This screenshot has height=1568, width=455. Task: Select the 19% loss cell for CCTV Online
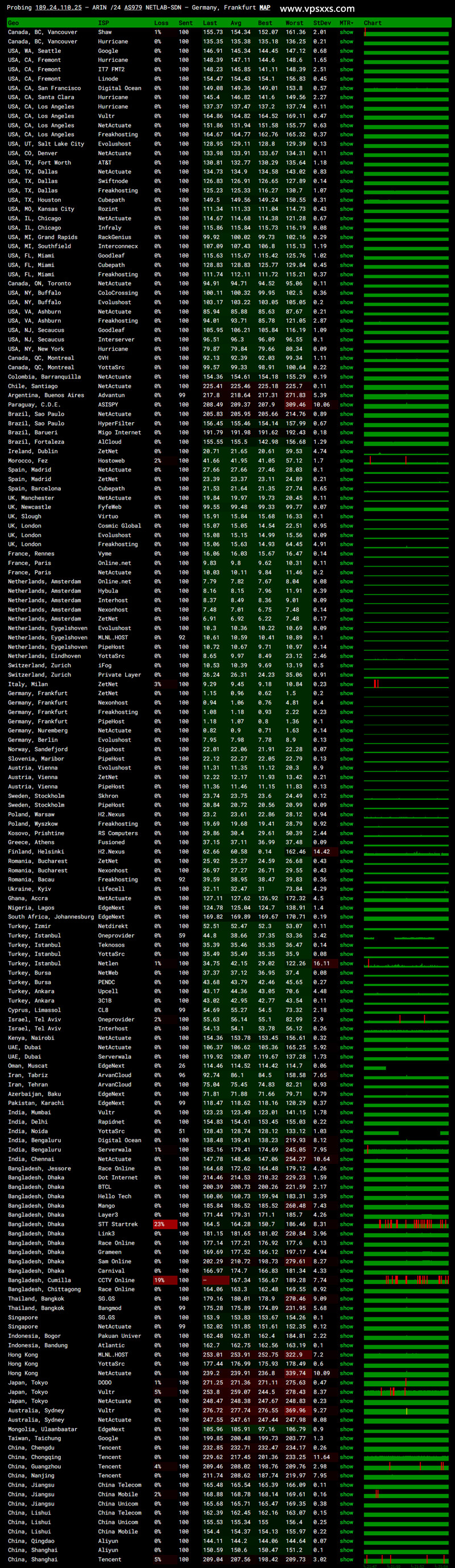pos(164,1280)
